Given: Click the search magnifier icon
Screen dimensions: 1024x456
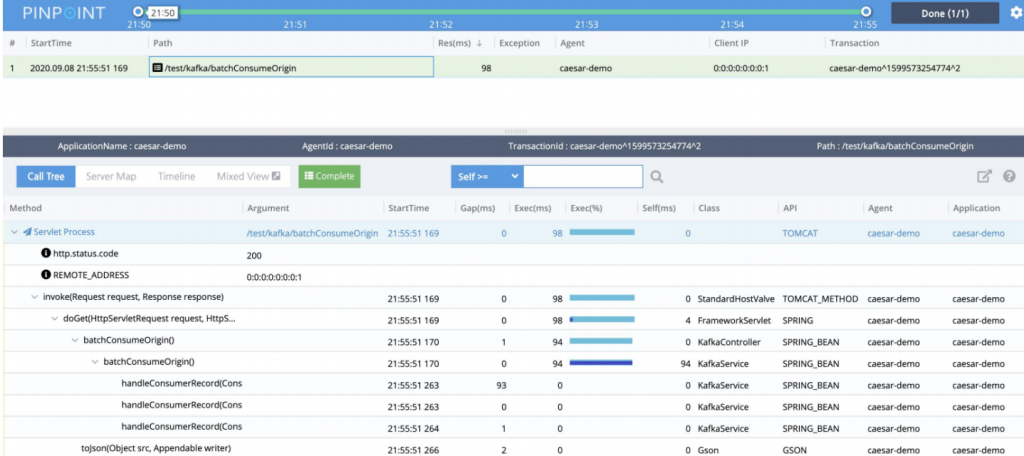Looking at the screenshot, I should point(657,177).
